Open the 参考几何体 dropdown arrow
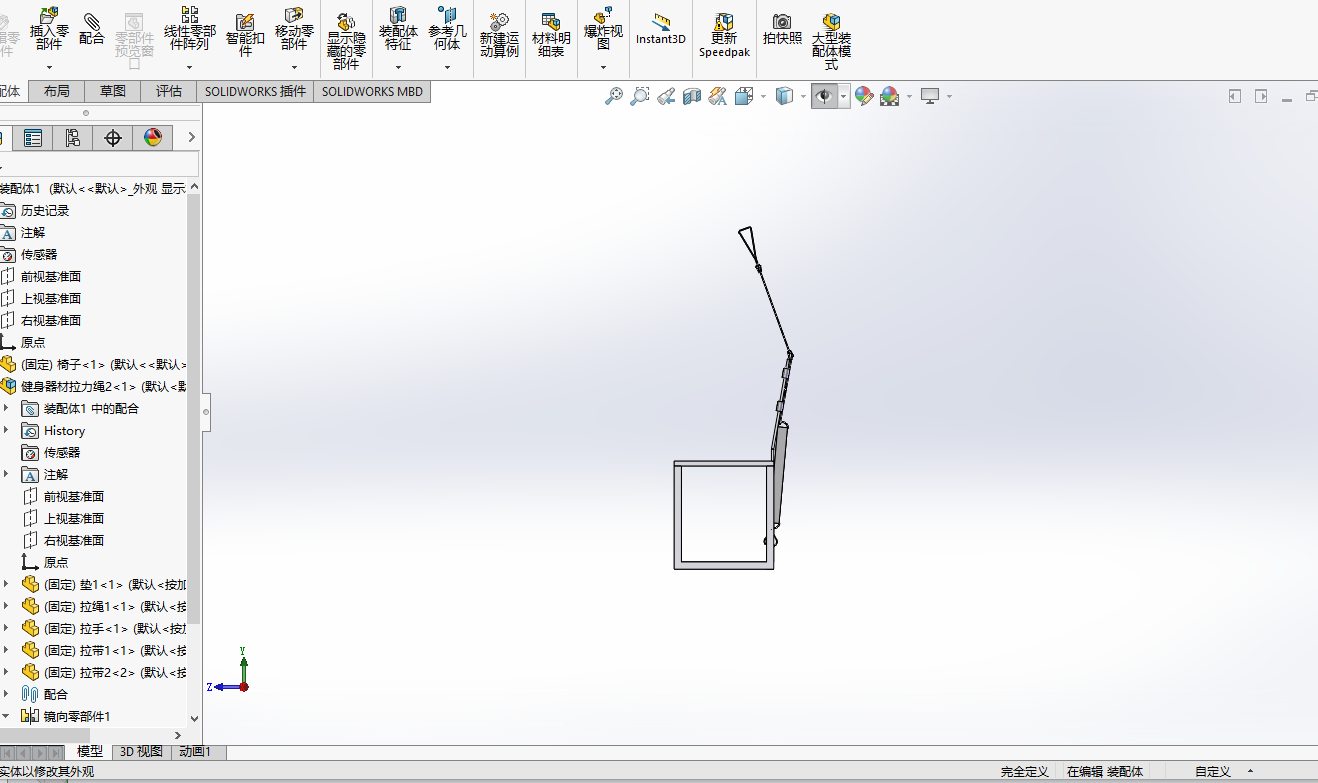Image resolution: width=1318 pixels, height=783 pixels. click(447, 68)
